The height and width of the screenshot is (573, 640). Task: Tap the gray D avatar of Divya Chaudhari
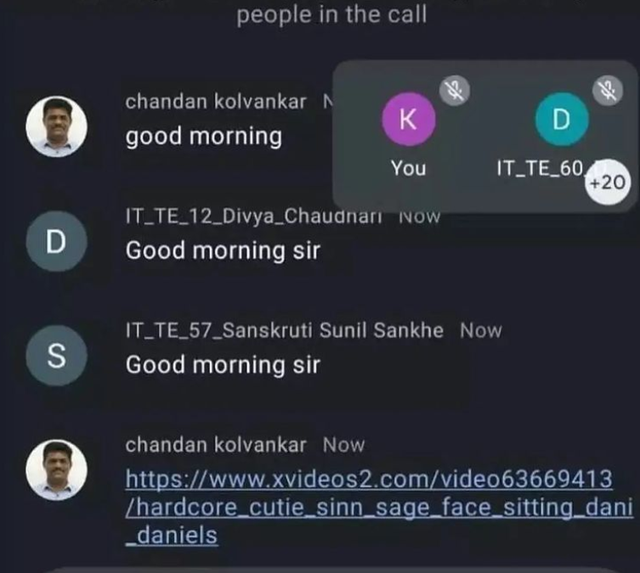click(x=56, y=241)
